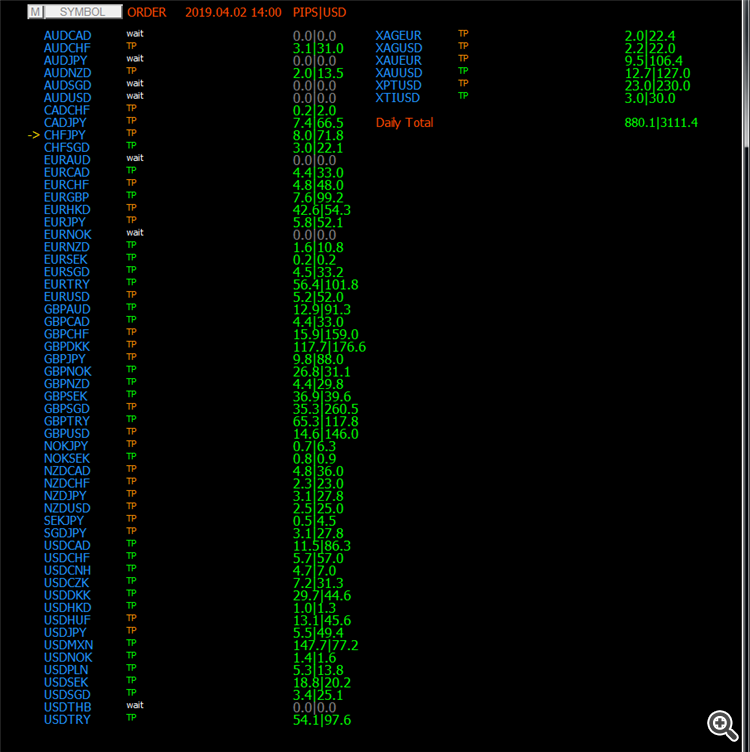Click the TP status next to XTIUSD
The width and height of the screenshot is (750, 752).
click(463, 95)
